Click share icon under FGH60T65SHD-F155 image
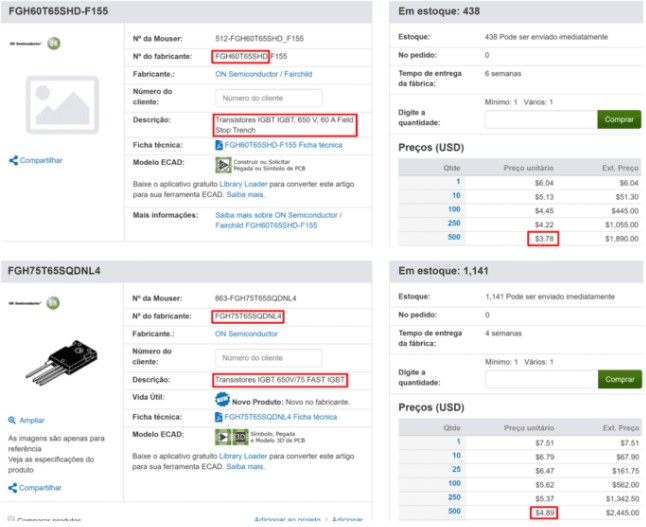The height and width of the screenshot is (527, 646). point(13,160)
